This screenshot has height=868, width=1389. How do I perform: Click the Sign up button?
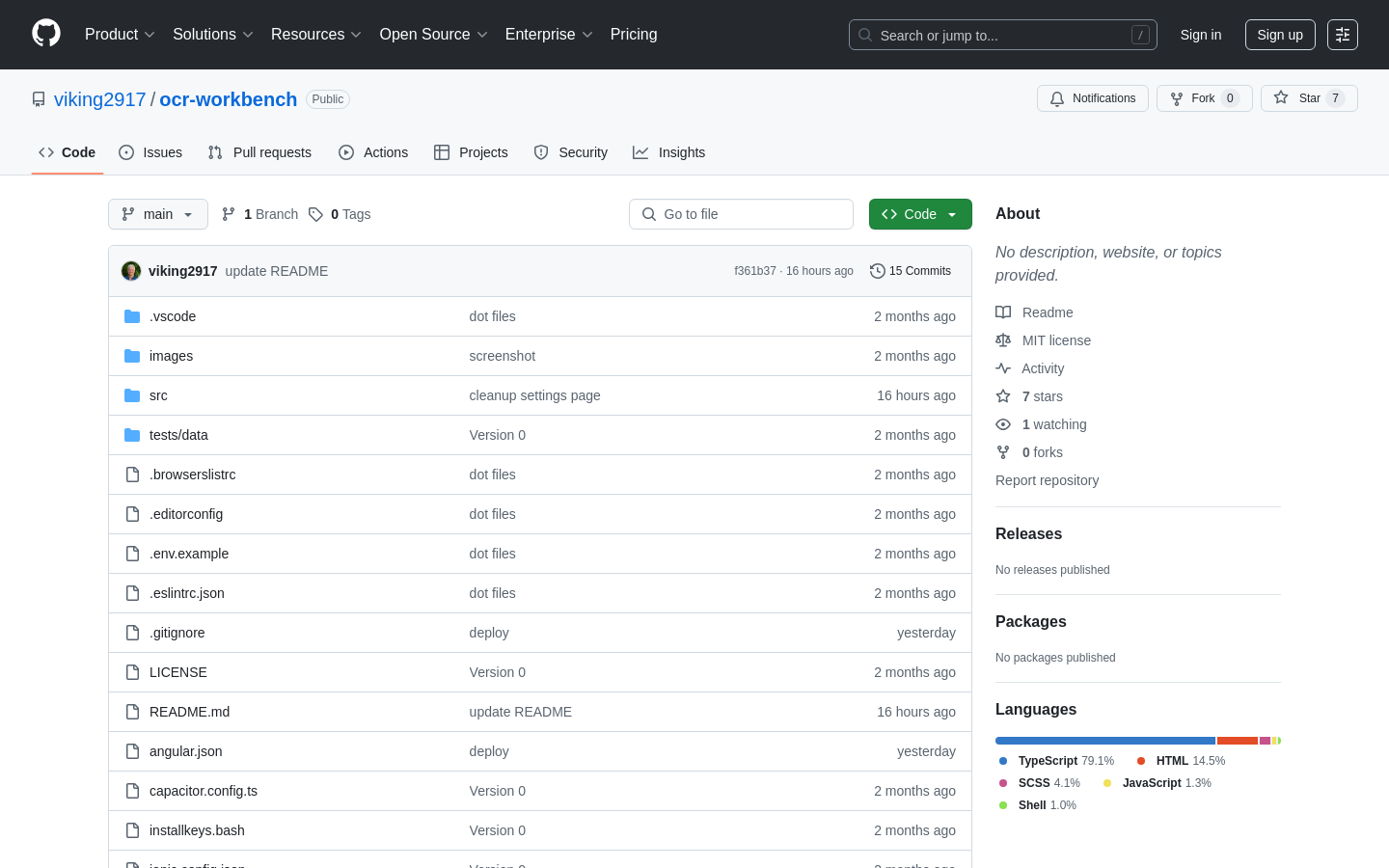point(1280,35)
